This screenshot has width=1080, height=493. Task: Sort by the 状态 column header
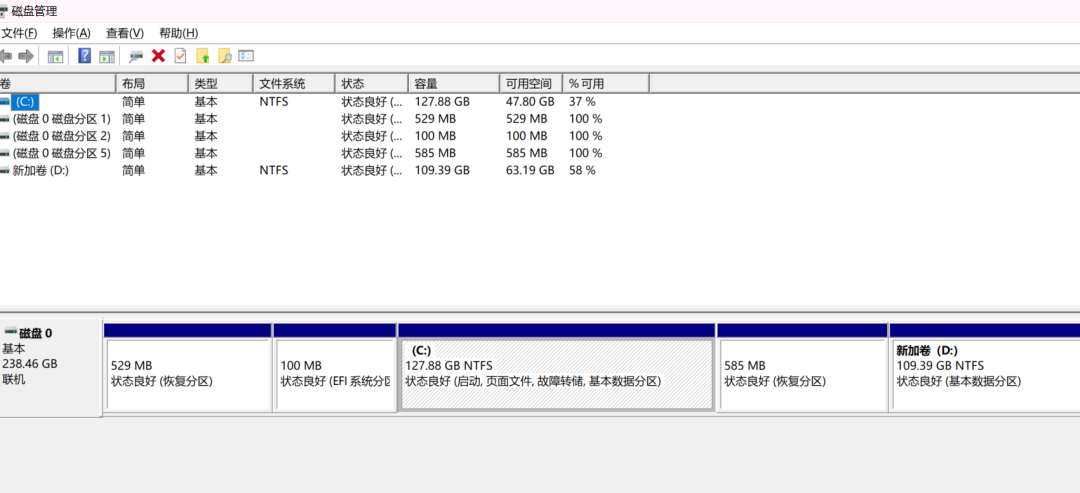coord(372,84)
